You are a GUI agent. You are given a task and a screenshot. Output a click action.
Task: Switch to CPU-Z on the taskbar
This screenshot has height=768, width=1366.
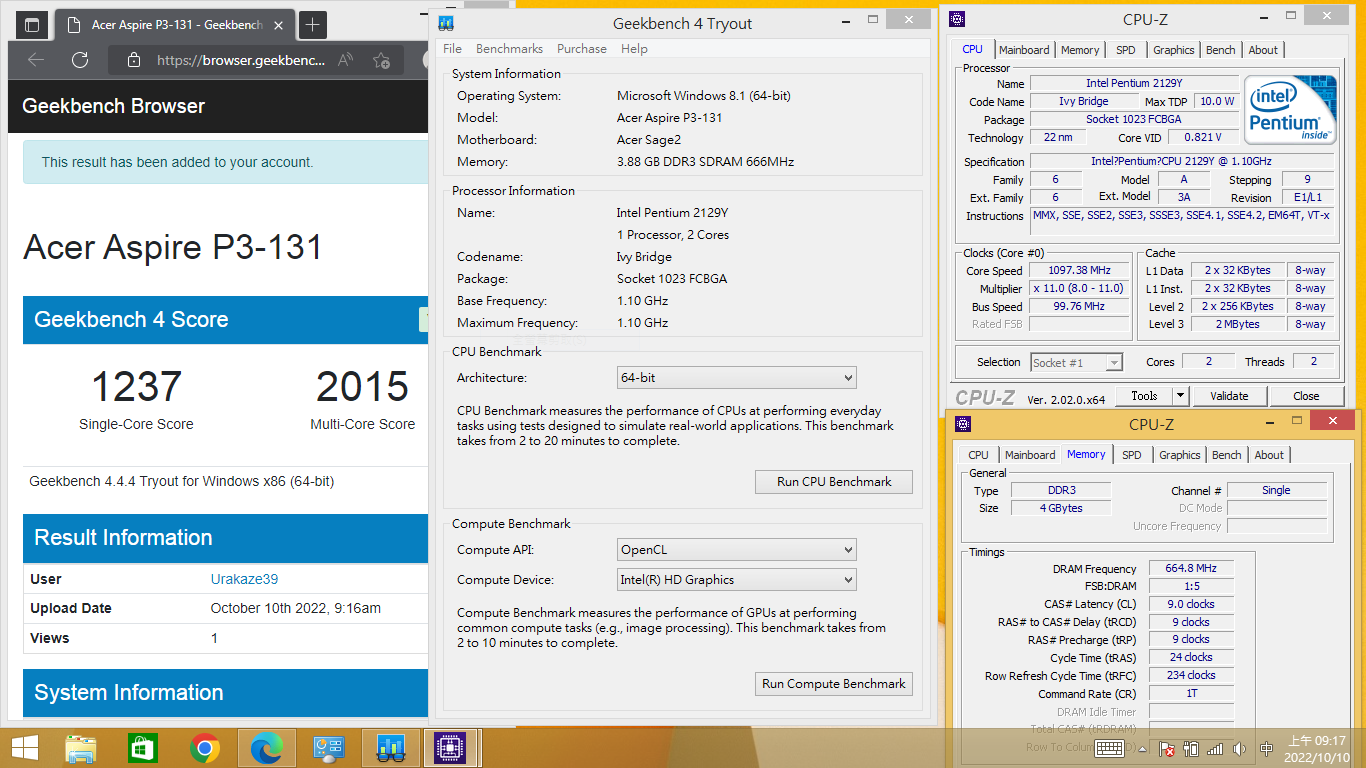[x=451, y=748]
